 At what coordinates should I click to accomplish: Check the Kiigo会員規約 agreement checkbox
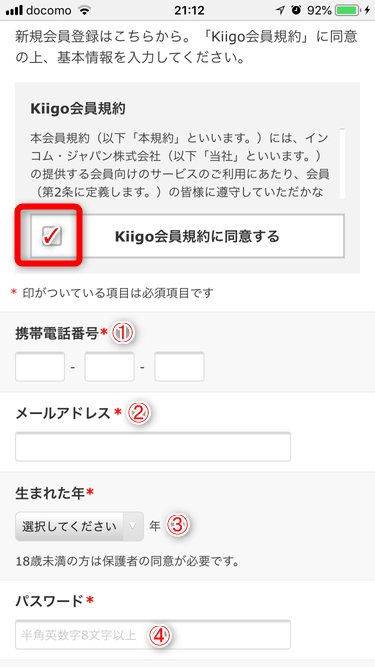(52, 236)
